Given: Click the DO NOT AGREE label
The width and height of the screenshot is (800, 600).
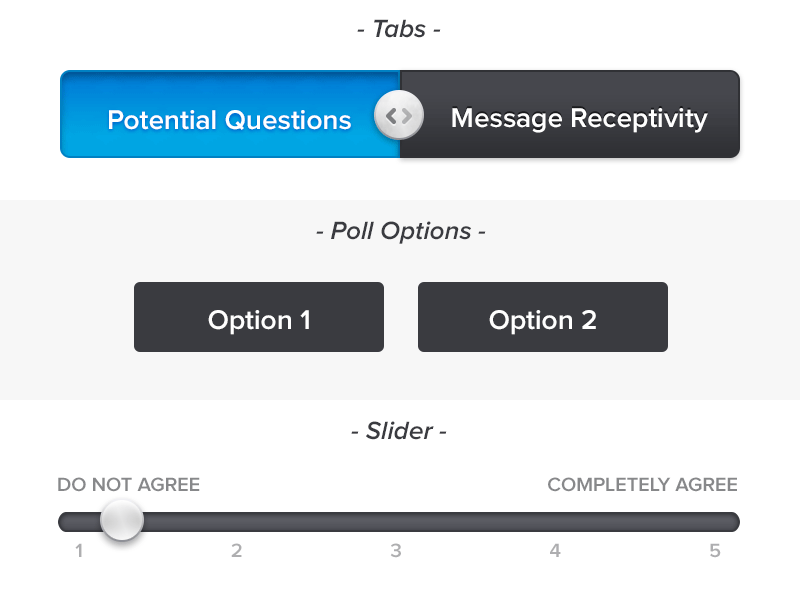Looking at the screenshot, I should click(x=128, y=484).
